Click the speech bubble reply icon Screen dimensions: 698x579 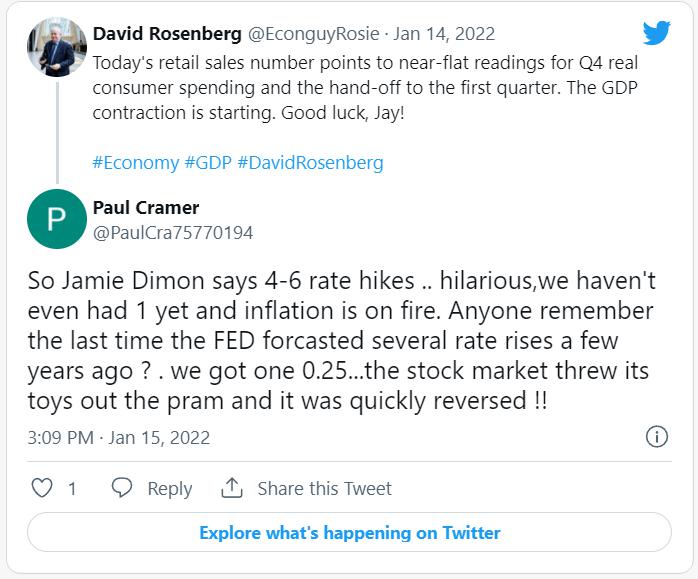pyautogui.click(x=122, y=488)
